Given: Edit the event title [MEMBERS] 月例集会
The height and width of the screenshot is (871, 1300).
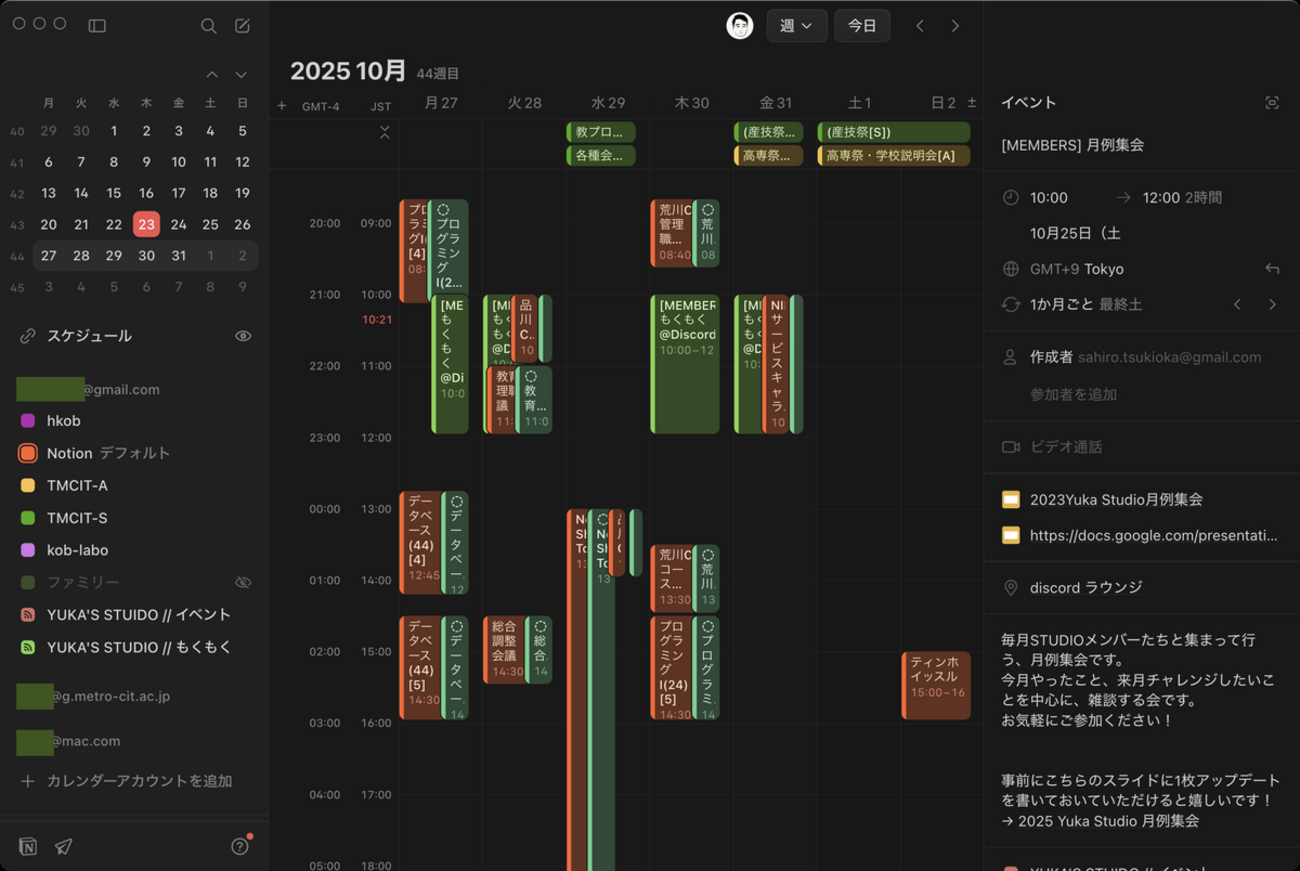Looking at the screenshot, I should click(x=1072, y=145).
